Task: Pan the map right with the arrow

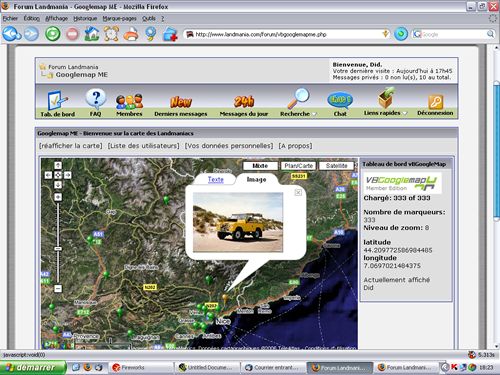Action: (x=68, y=175)
